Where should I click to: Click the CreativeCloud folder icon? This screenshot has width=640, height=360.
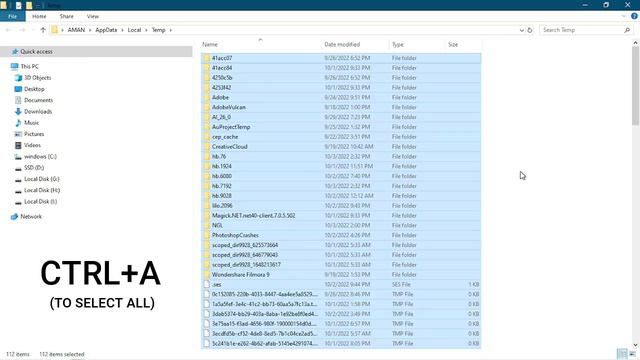[207, 147]
